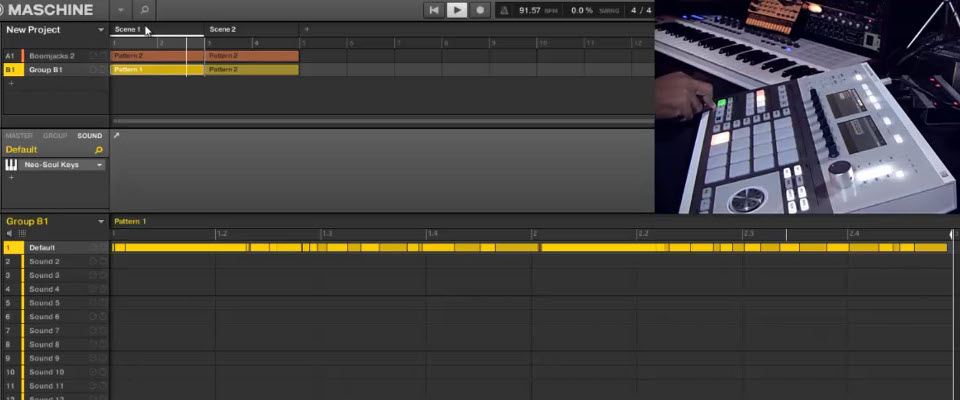Add a plug-in slot below Neo-Soul Keys

point(10,178)
